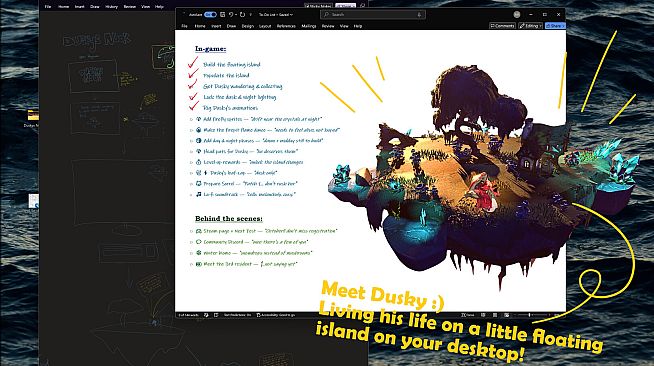The image size is (654, 366).
Task: Open the History tab in OneNote window
Action: pos(111,7)
